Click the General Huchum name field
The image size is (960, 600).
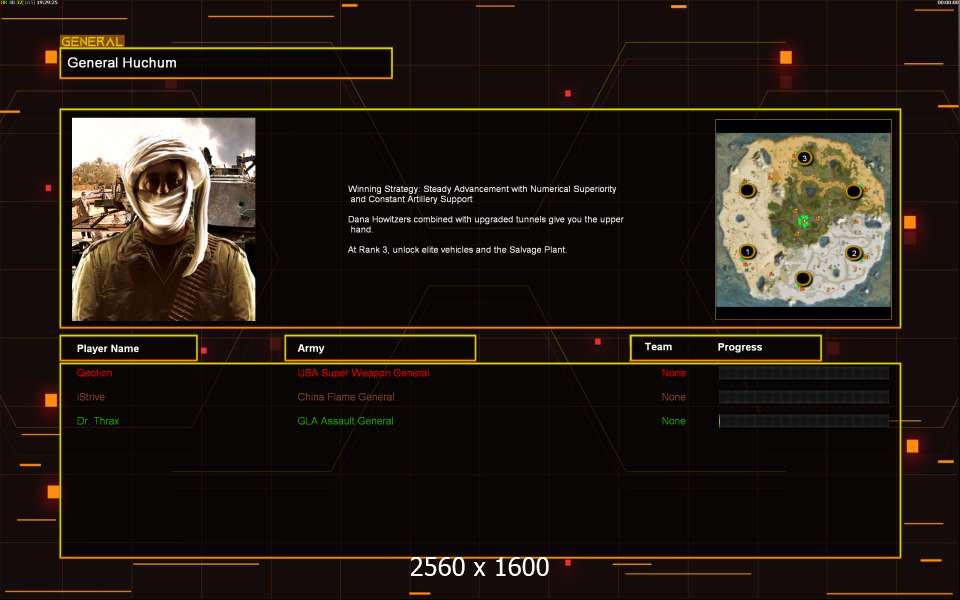click(x=226, y=63)
